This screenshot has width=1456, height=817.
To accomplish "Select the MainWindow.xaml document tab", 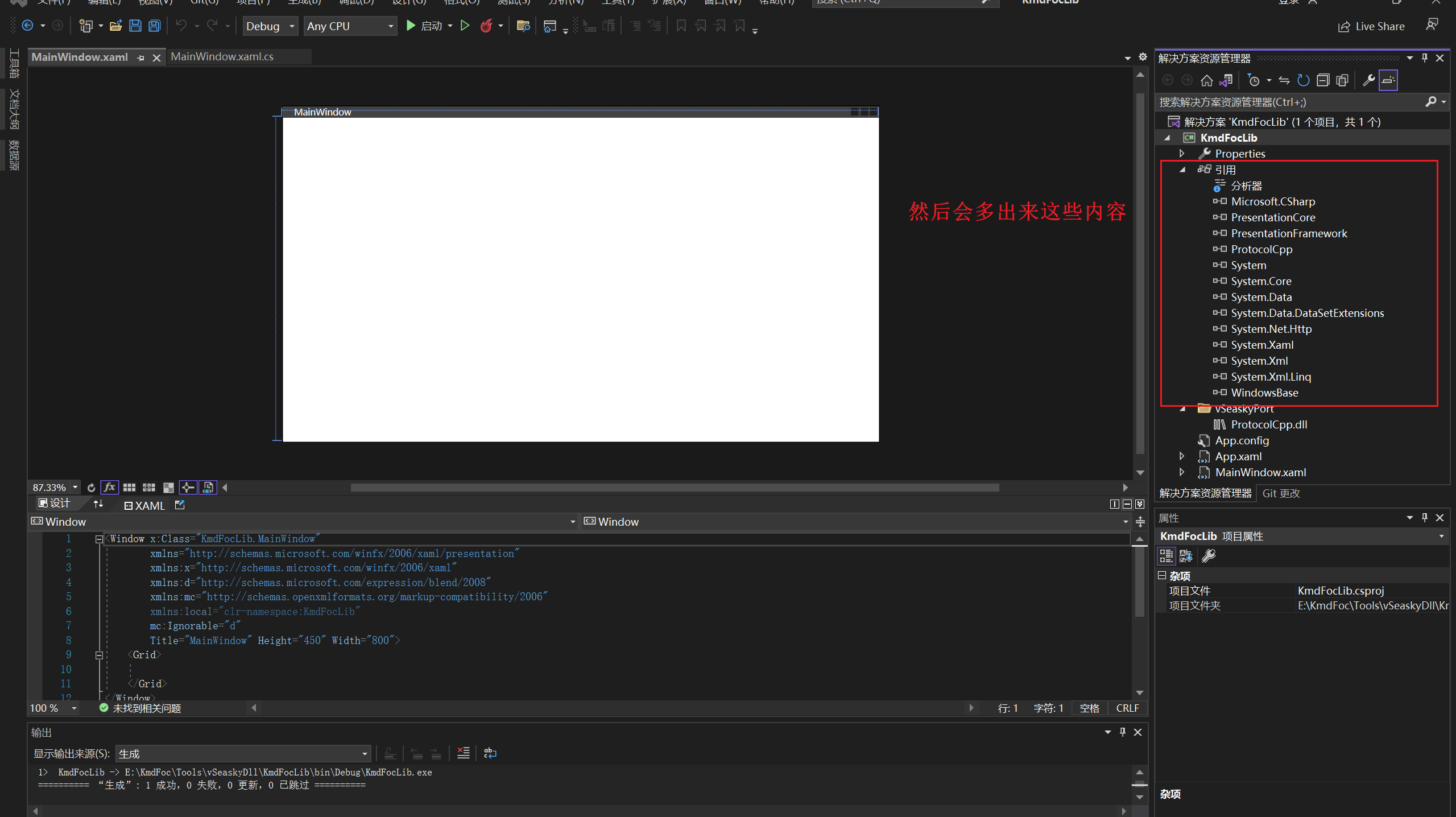I will pos(80,57).
